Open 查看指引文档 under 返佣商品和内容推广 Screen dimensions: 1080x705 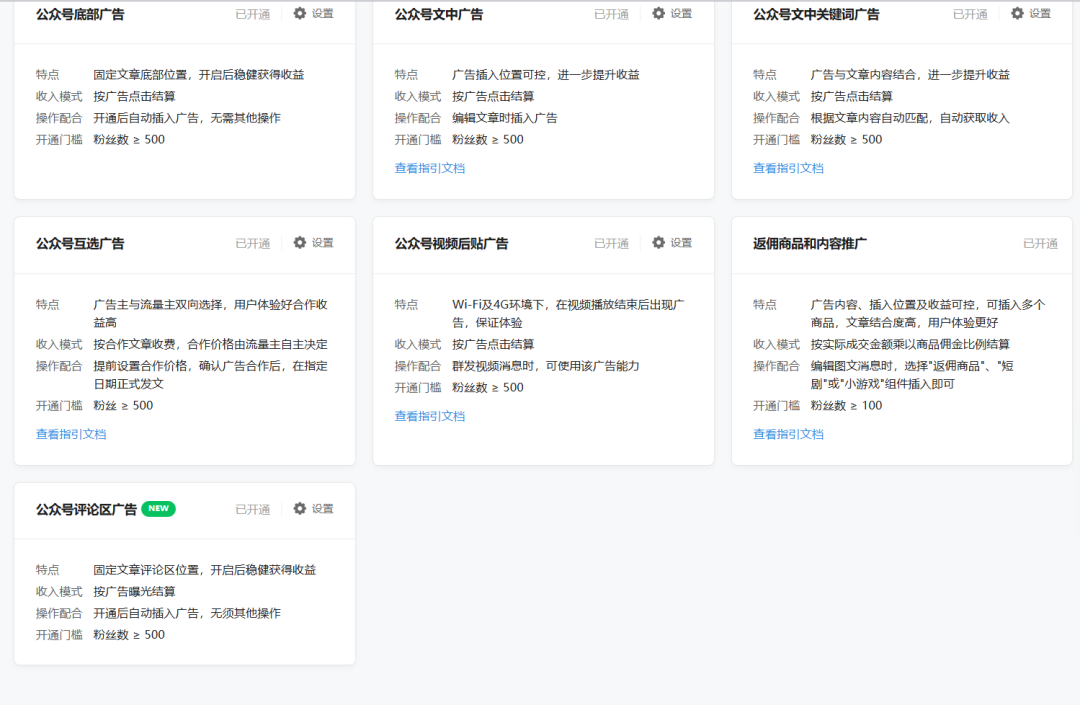[x=788, y=434]
